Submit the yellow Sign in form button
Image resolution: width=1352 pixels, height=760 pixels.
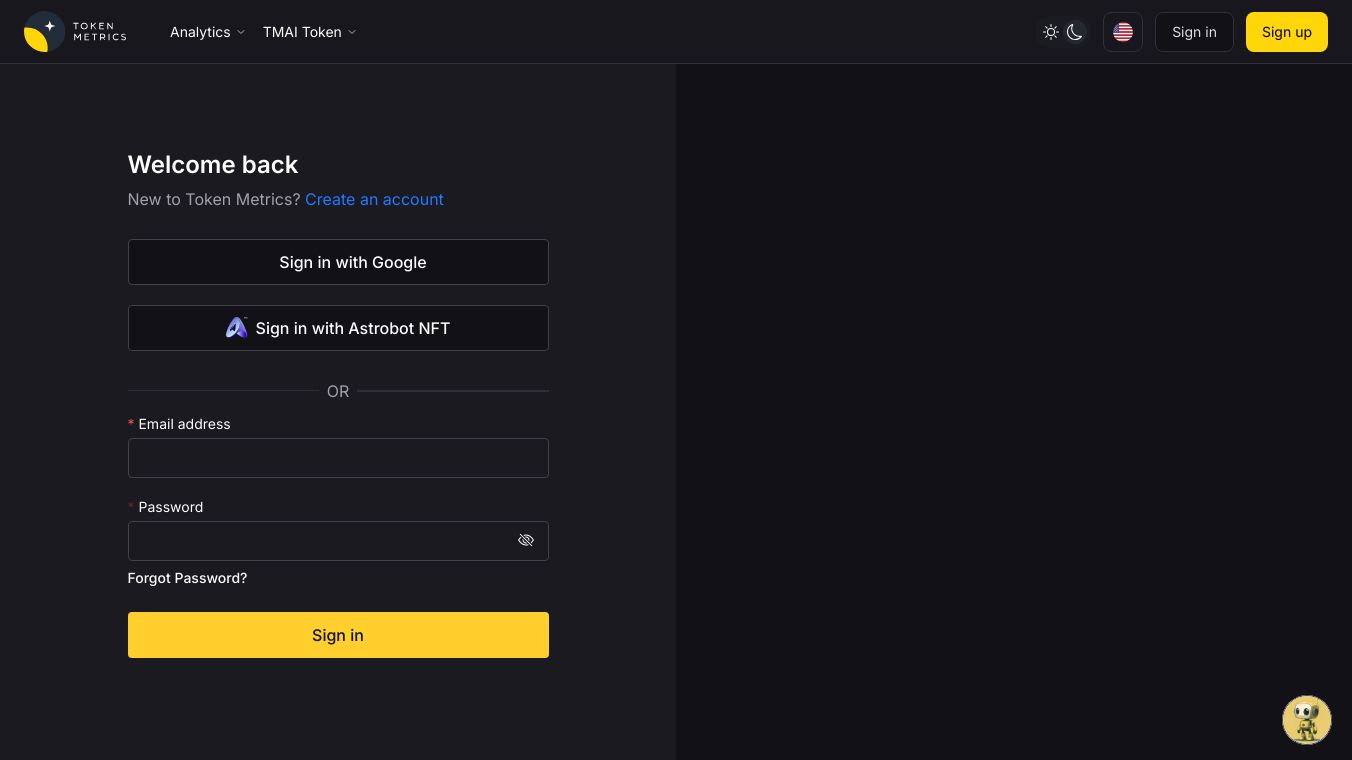pyautogui.click(x=338, y=635)
